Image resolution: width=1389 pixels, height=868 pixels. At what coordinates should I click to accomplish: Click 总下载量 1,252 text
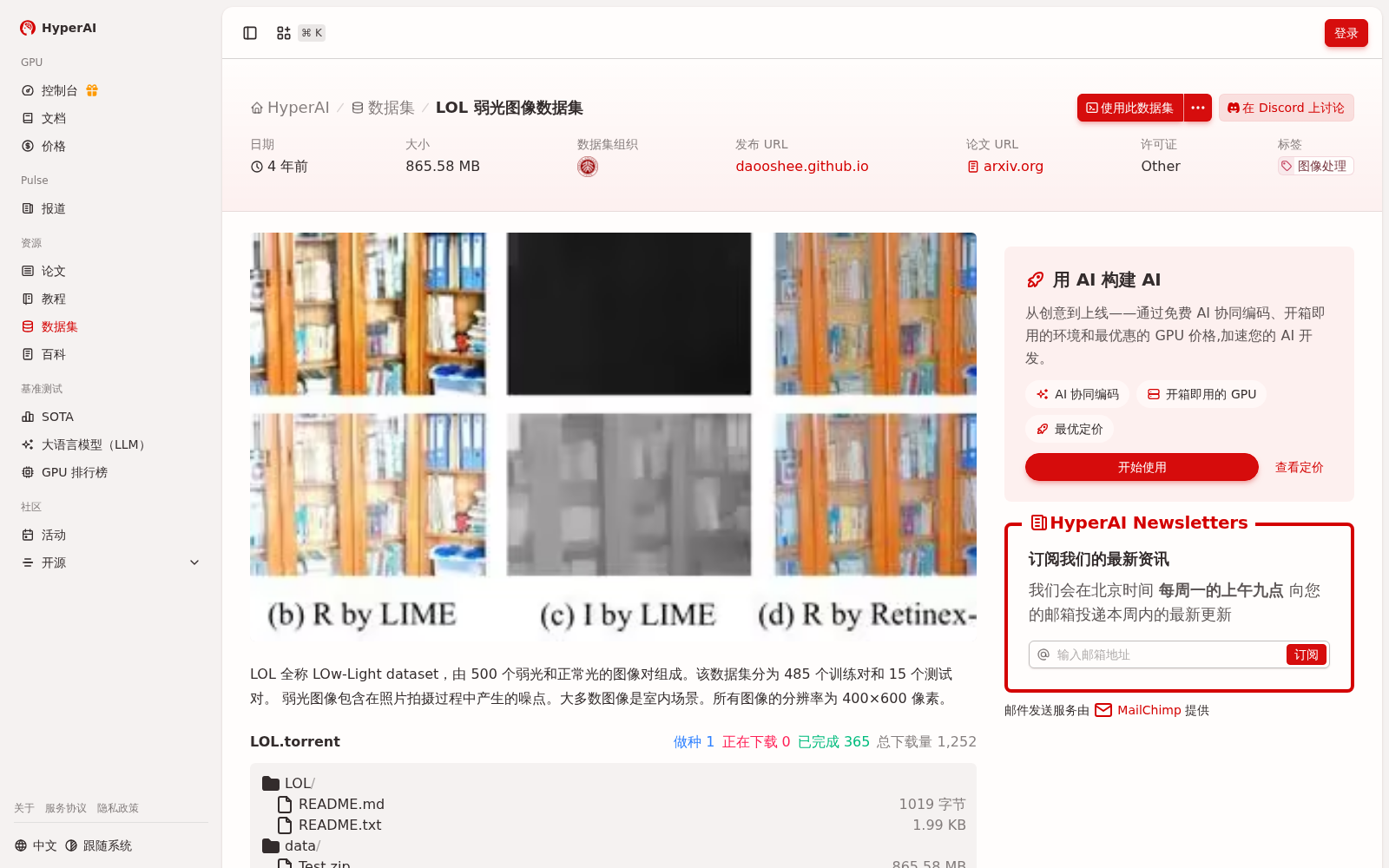(x=926, y=741)
